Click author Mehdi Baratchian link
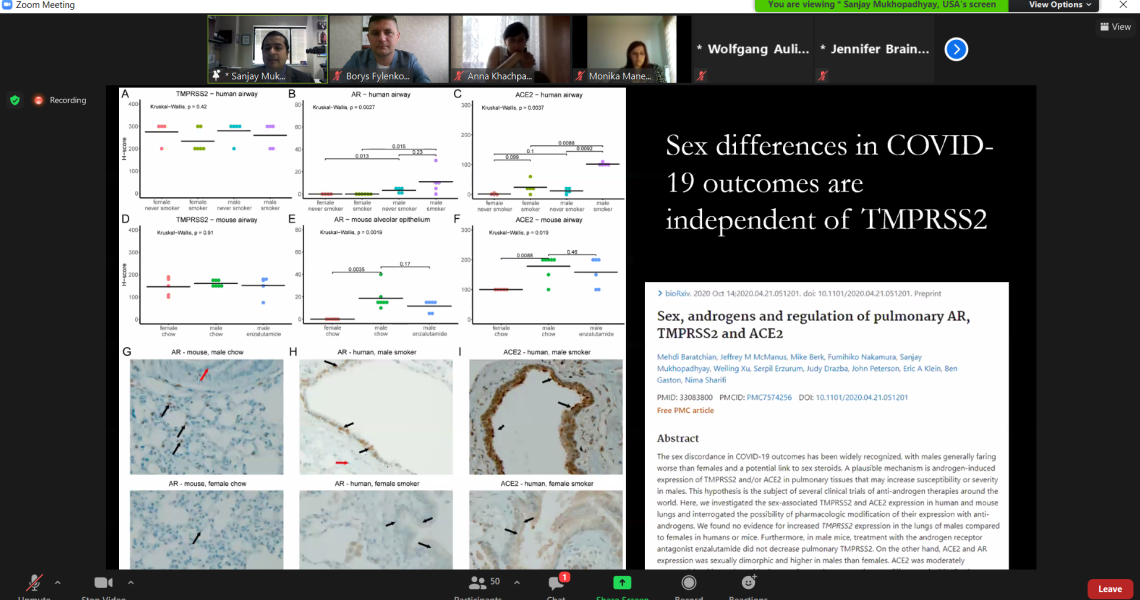 click(686, 357)
